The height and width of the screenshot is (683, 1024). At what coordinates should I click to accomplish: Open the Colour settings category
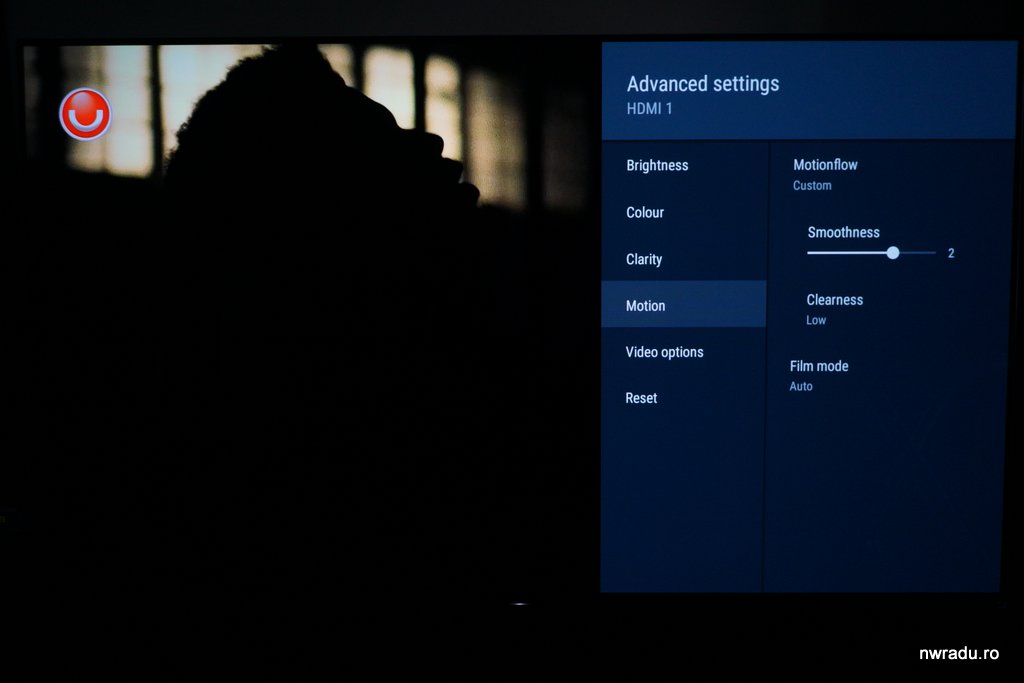click(683, 212)
